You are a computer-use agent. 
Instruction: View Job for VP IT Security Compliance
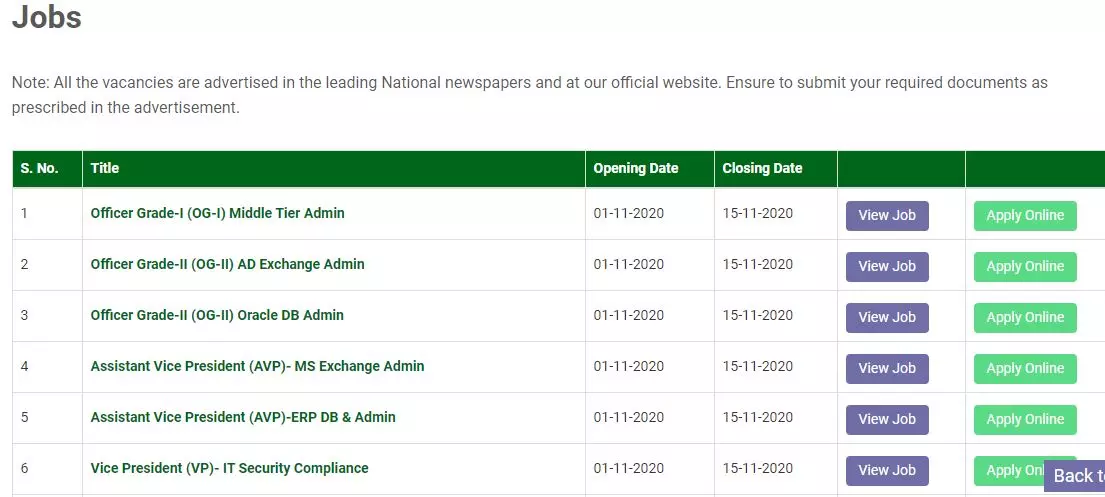coord(887,470)
